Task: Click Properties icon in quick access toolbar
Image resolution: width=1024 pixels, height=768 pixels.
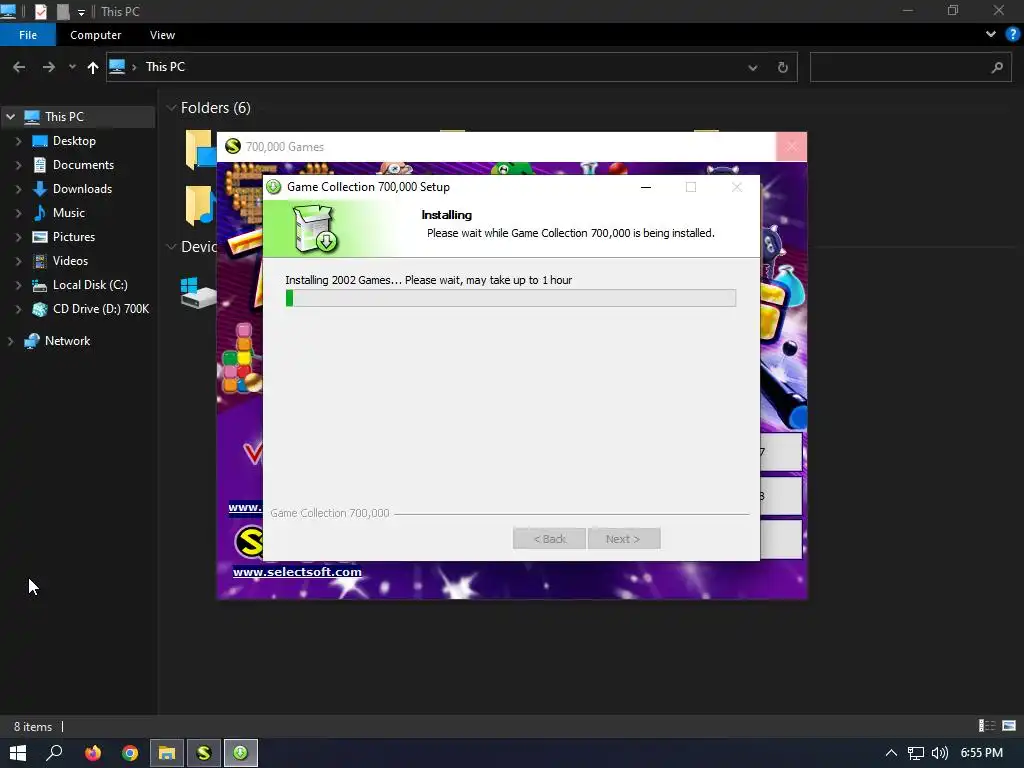Action: click(x=40, y=11)
